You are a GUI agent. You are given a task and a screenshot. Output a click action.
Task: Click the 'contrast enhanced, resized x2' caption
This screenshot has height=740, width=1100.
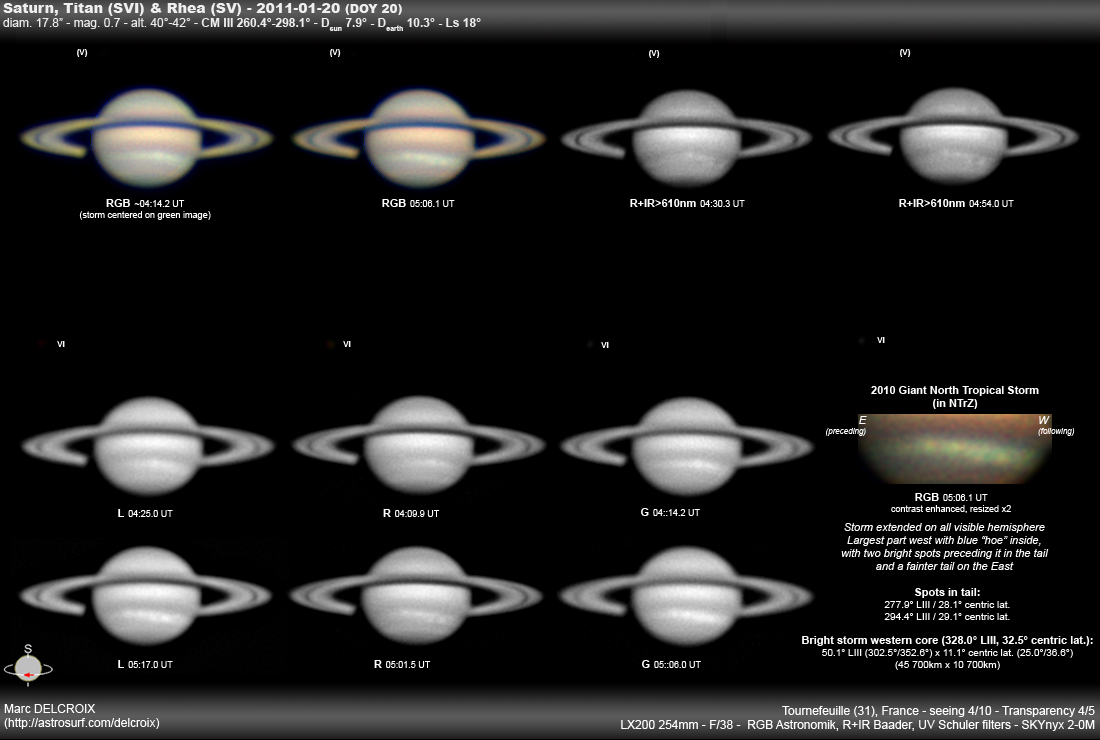pyautogui.click(x=951, y=509)
